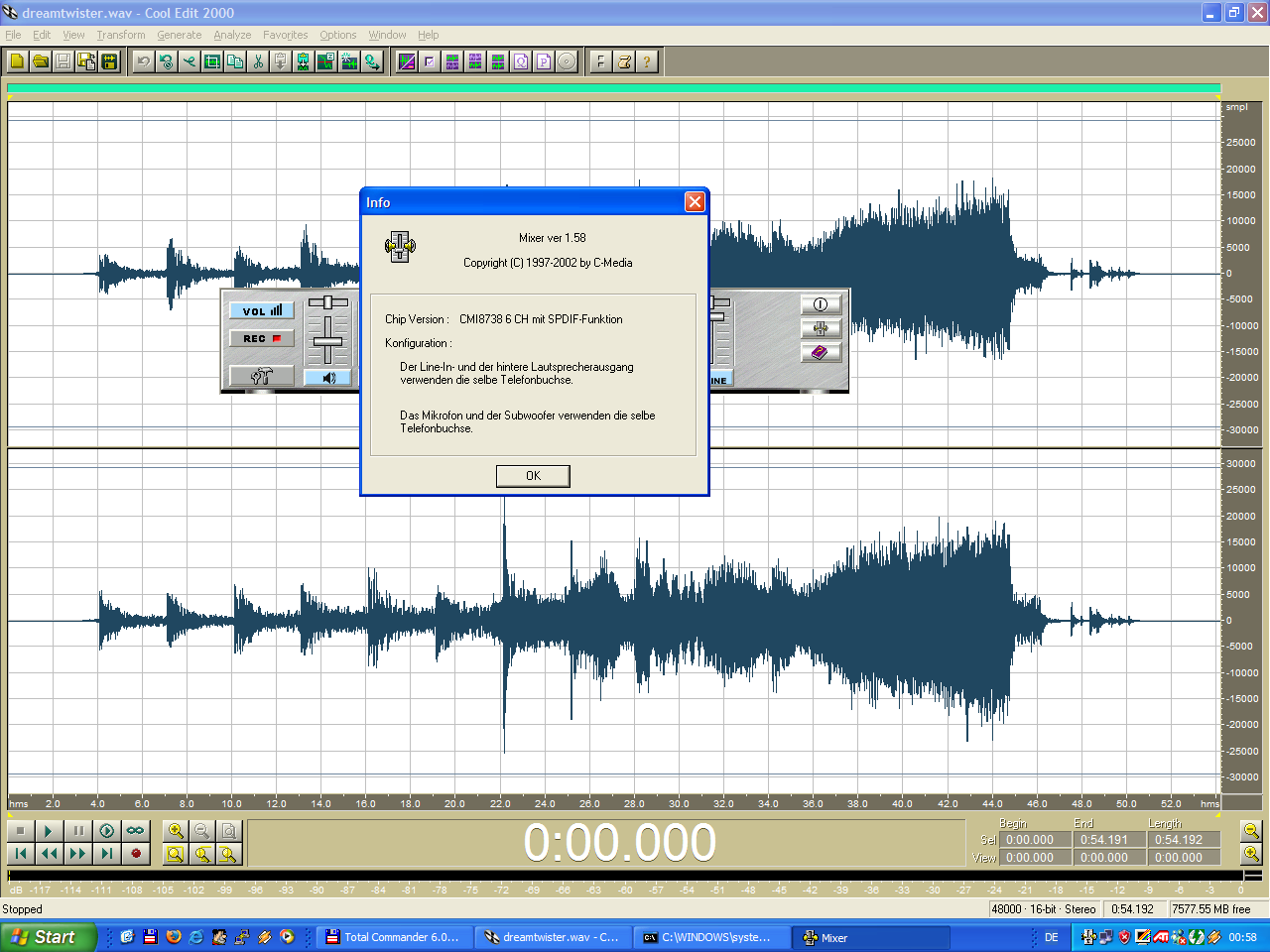The height and width of the screenshot is (952, 1270).
Task: Click OK in the Info dialog
Action: pos(533,476)
